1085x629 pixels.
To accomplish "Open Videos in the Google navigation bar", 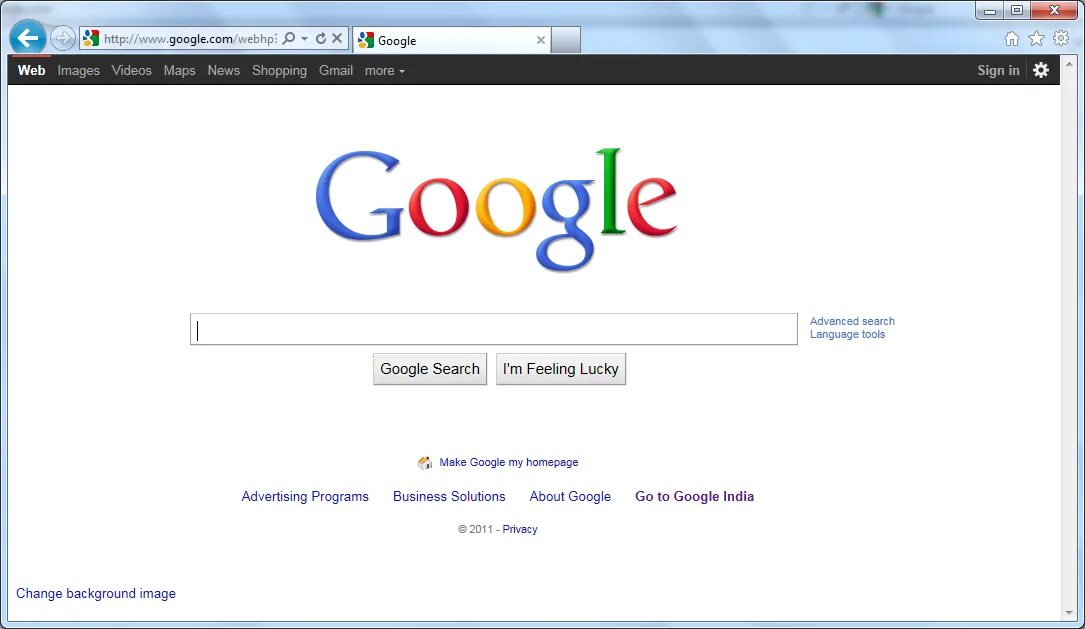I will (131, 71).
